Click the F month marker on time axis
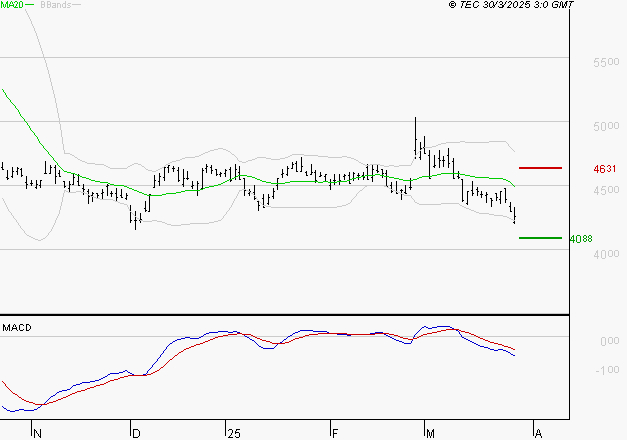 pos(335,434)
